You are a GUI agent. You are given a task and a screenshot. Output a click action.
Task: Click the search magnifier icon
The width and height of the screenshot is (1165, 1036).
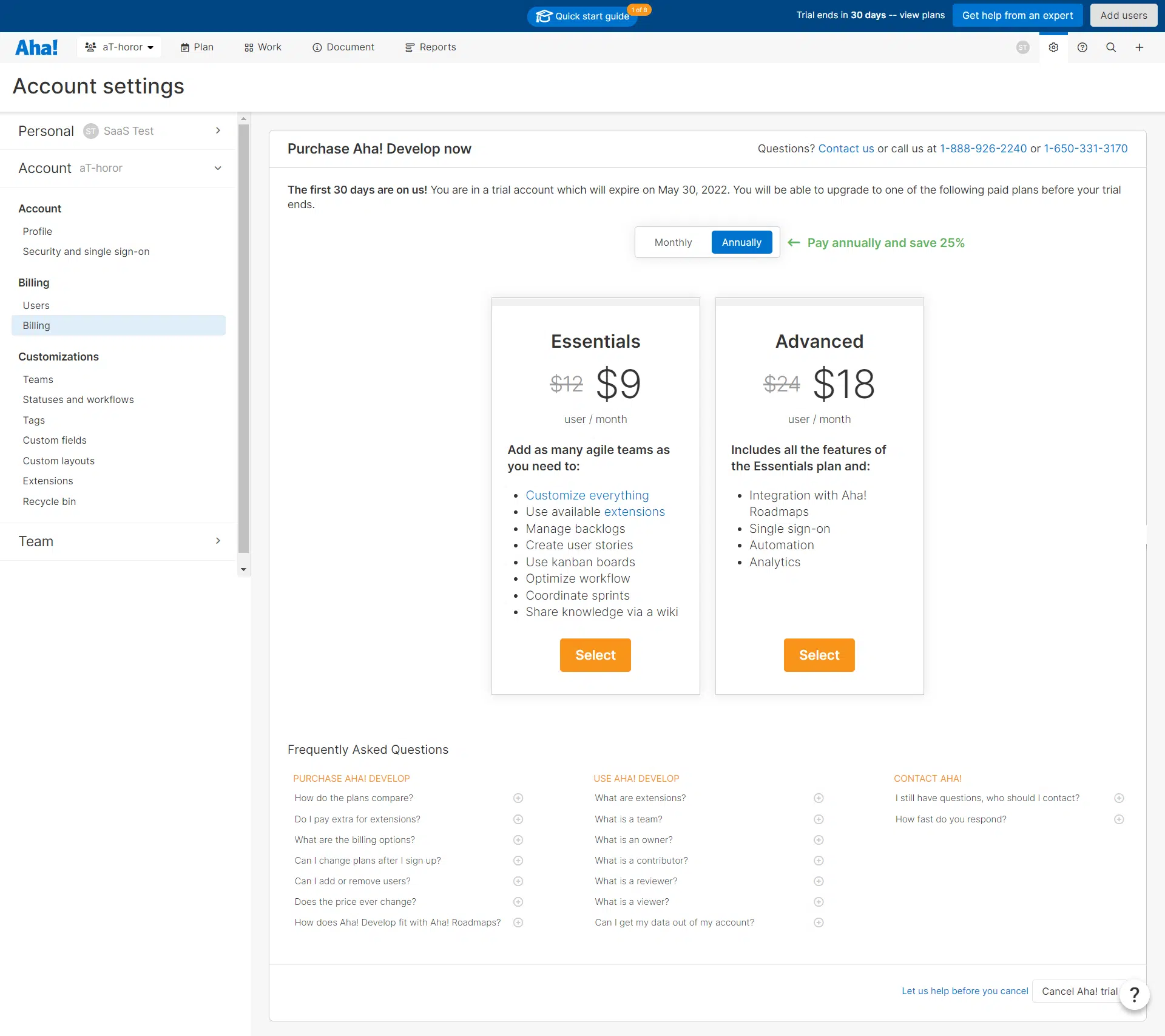[x=1111, y=47]
